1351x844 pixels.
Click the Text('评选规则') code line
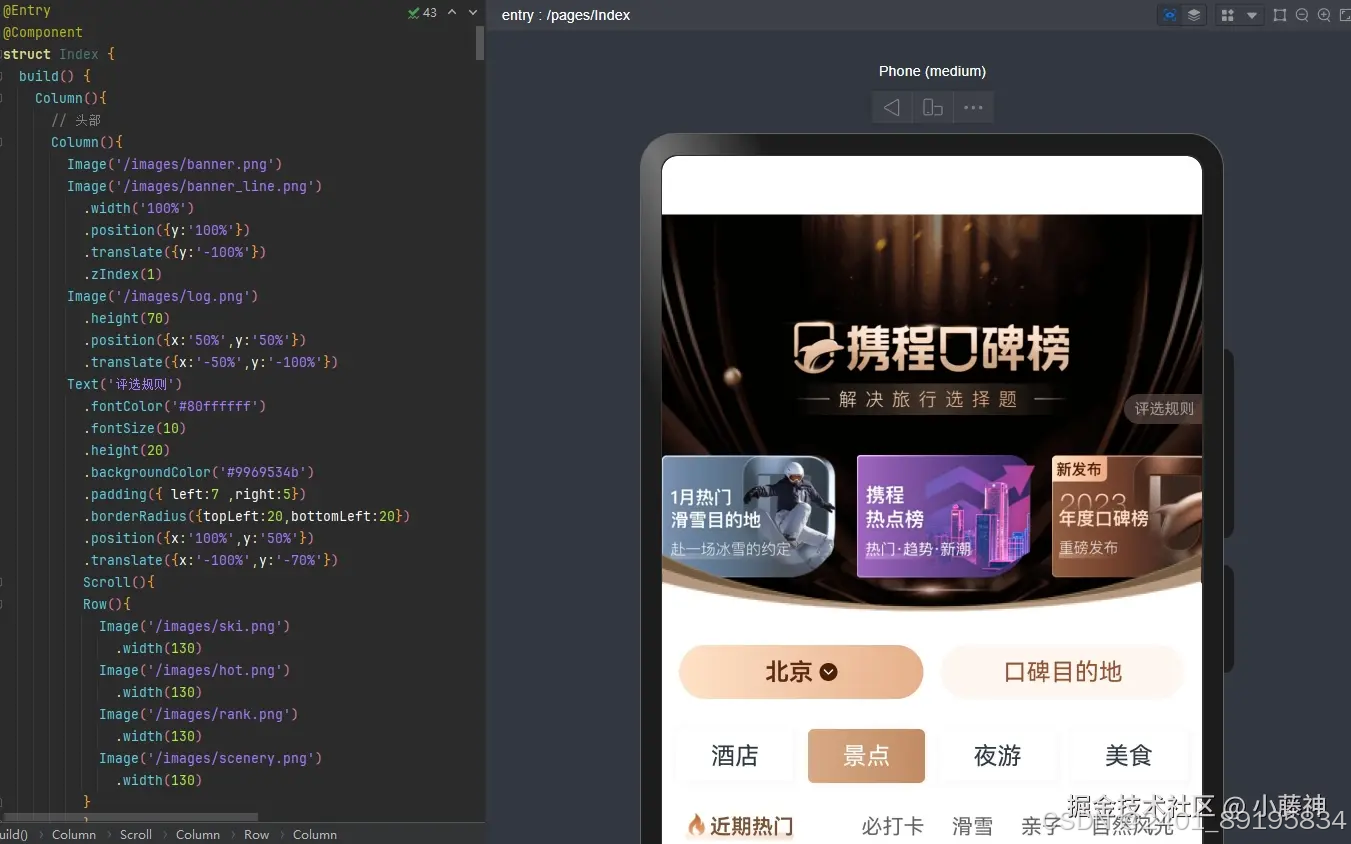point(124,384)
